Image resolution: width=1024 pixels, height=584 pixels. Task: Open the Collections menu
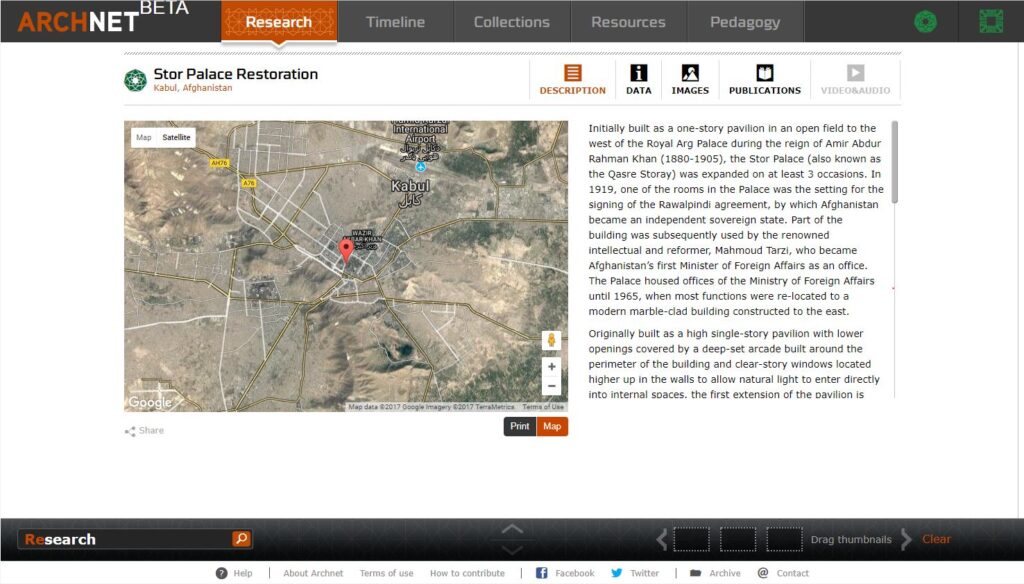click(512, 21)
